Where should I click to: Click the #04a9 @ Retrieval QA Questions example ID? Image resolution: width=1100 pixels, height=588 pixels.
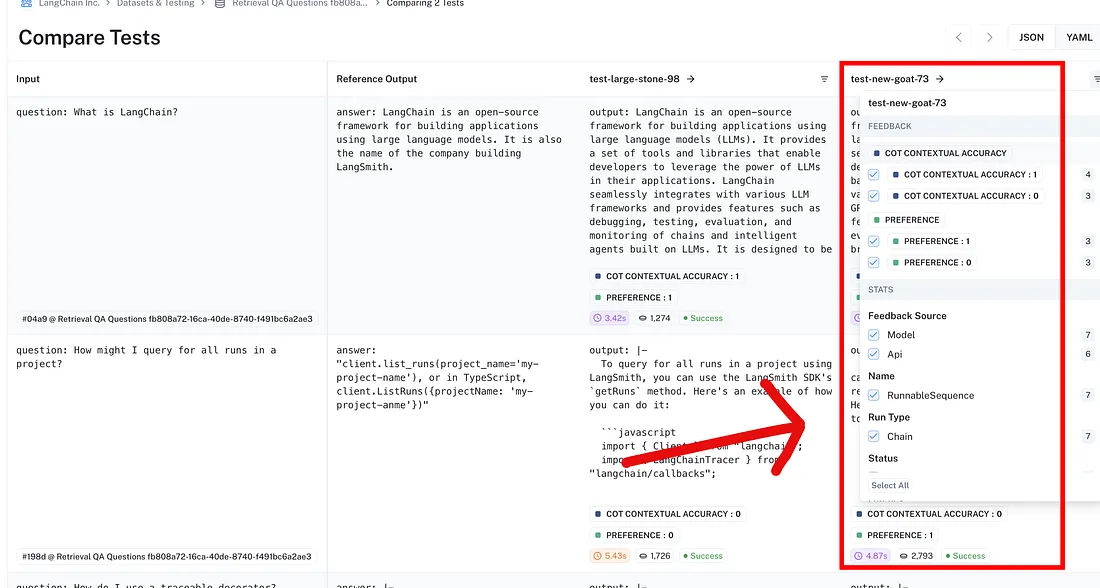click(167, 319)
